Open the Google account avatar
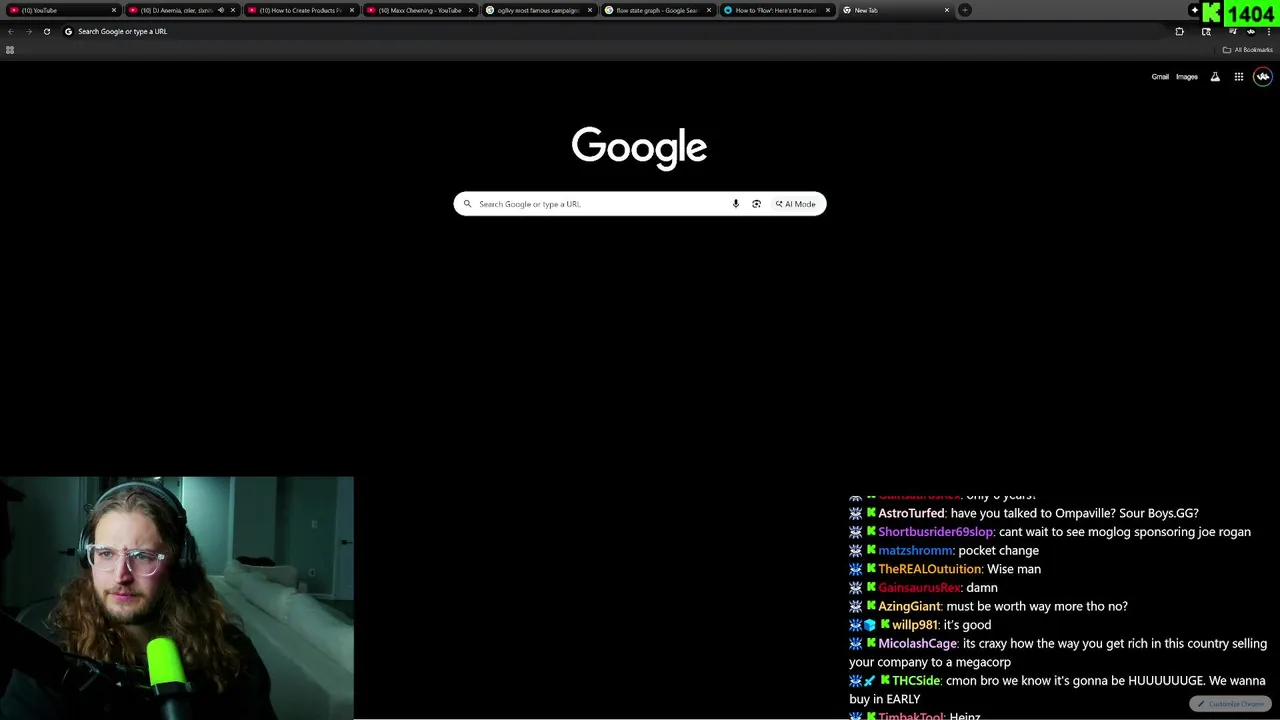 click(1263, 77)
